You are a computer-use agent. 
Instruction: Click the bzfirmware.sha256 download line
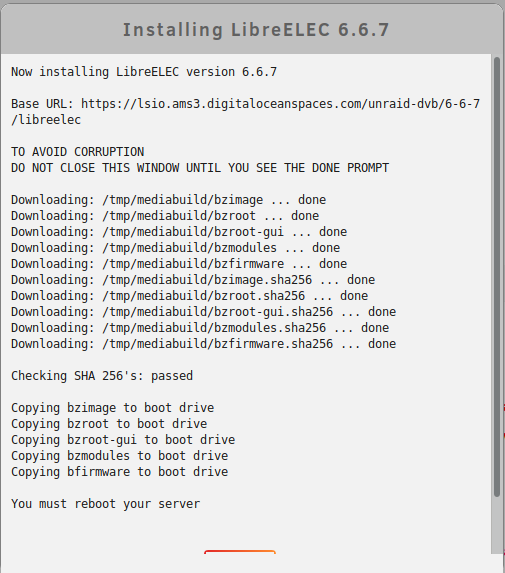click(204, 344)
